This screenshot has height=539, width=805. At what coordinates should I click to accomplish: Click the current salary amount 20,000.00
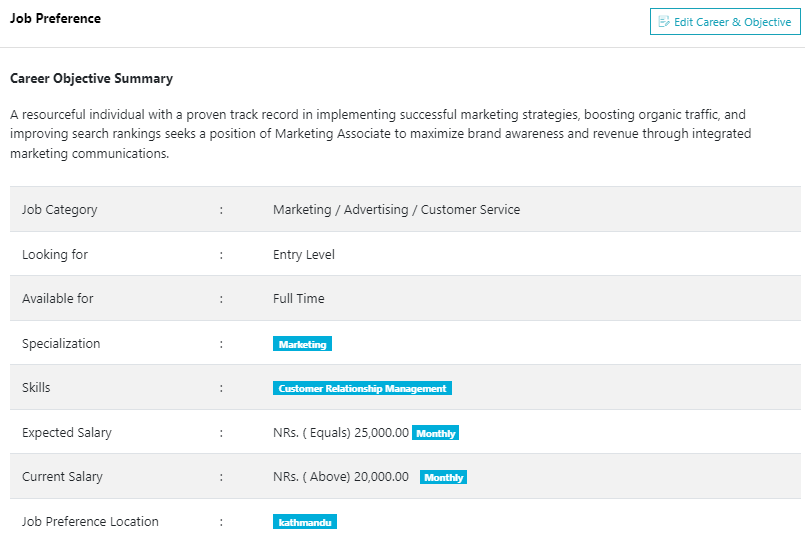click(x=379, y=477)
